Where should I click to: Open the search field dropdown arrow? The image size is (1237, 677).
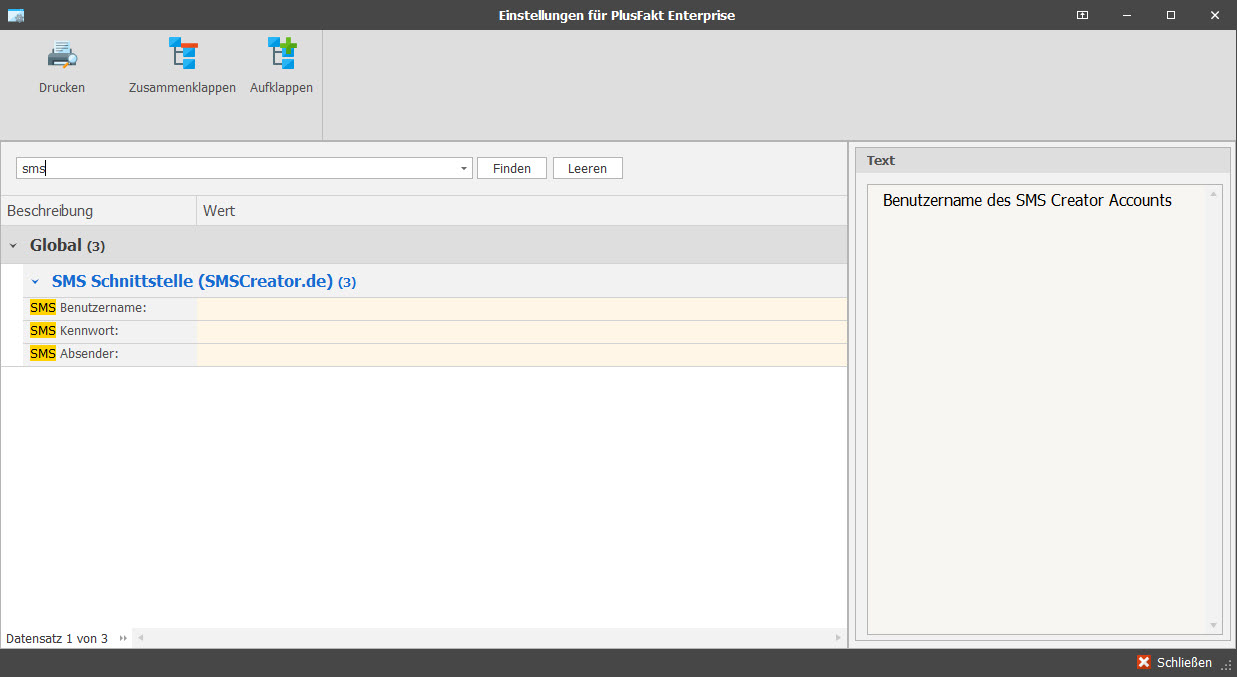click(464, 169)
